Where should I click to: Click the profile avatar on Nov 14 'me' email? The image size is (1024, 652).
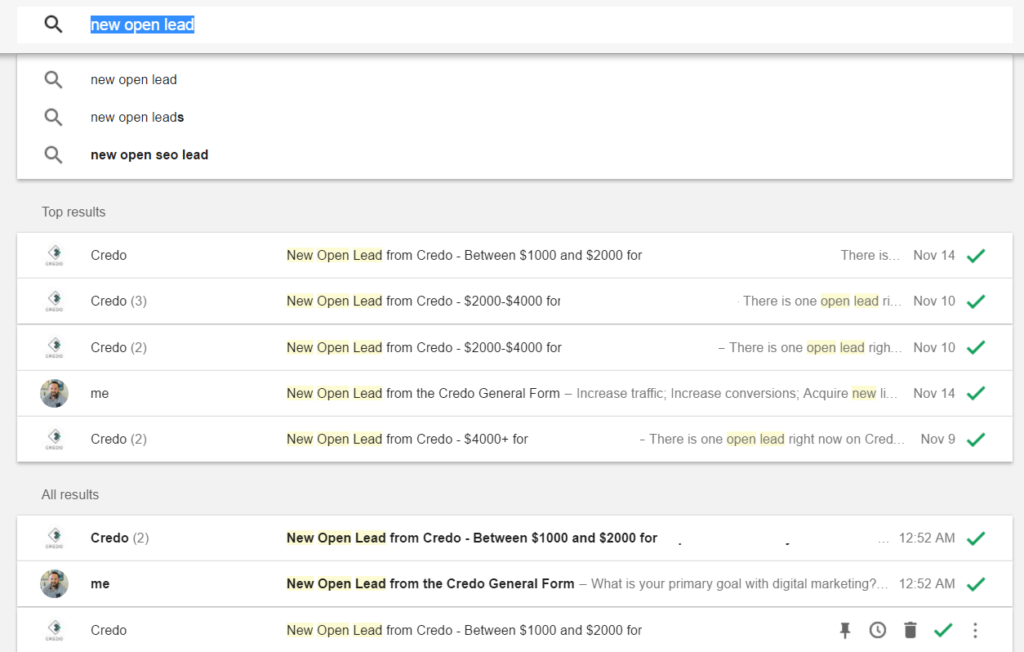(x=54, y=393)
